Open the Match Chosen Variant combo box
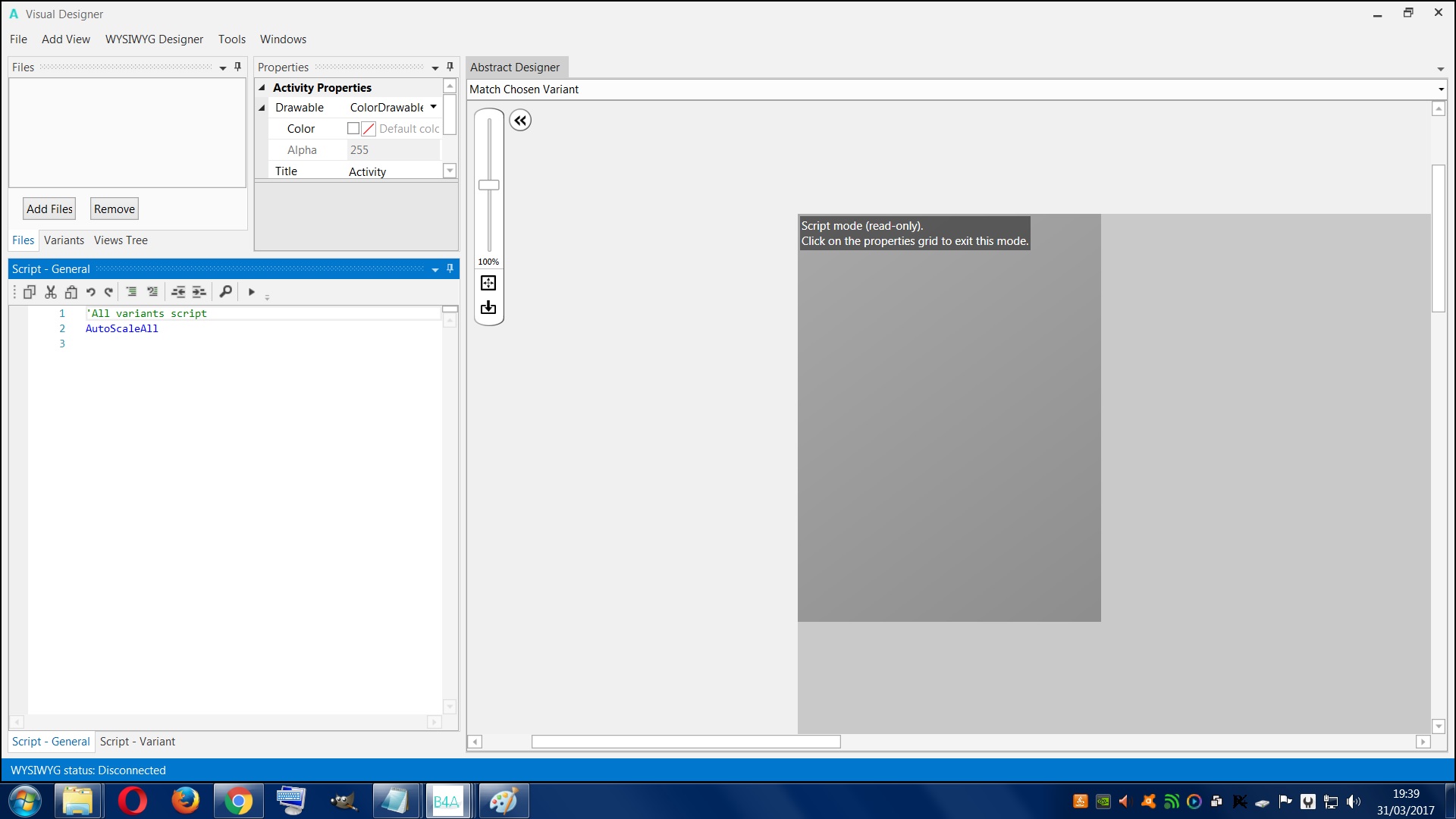This screenshot has height=819, width=1456. pos(956,89)
